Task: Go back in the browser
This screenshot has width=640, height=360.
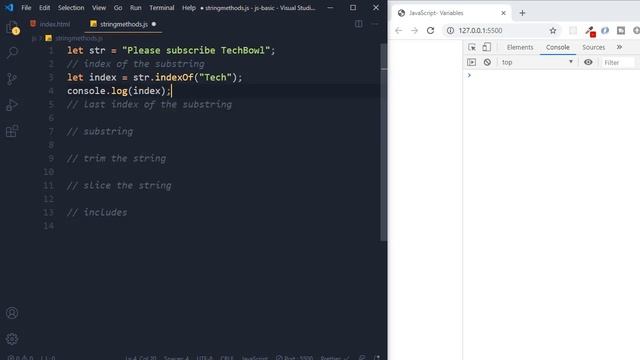Action: [x=399, y=31]
